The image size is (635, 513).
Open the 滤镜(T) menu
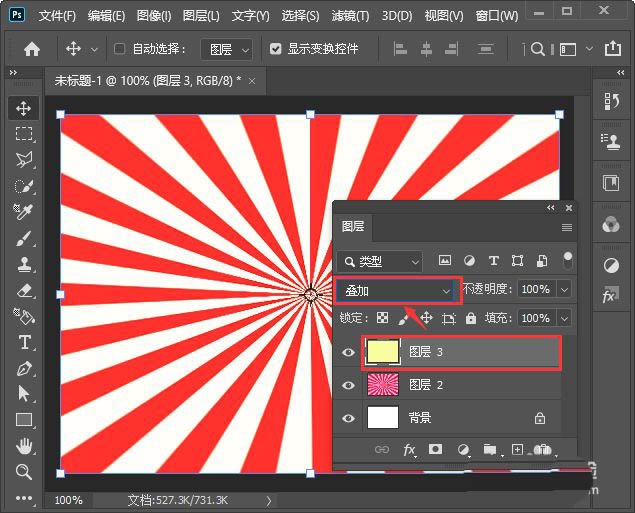[350, 16]
